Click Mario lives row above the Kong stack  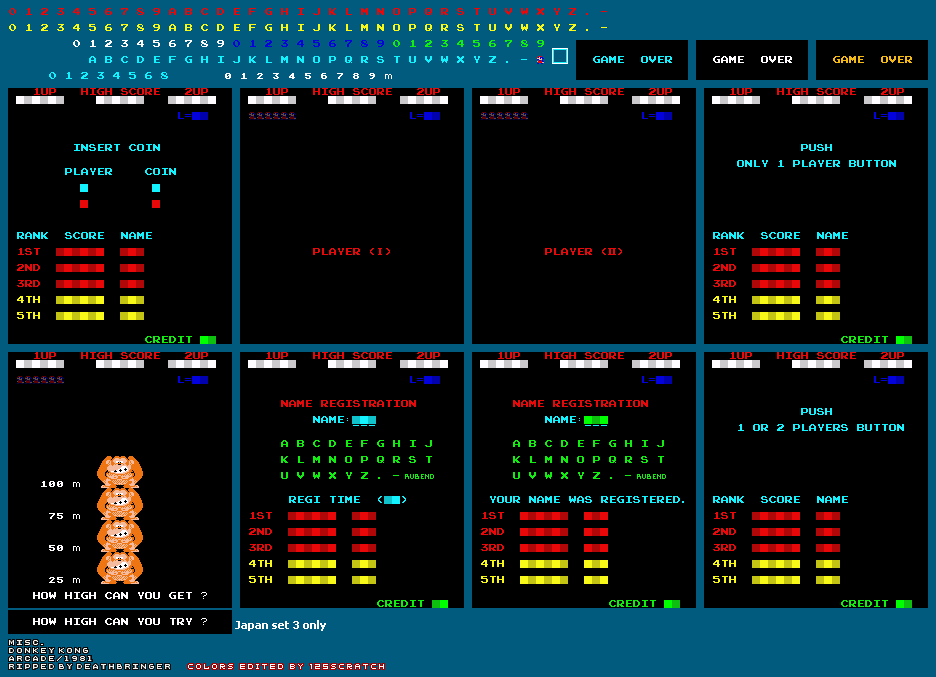coord(40,380)
